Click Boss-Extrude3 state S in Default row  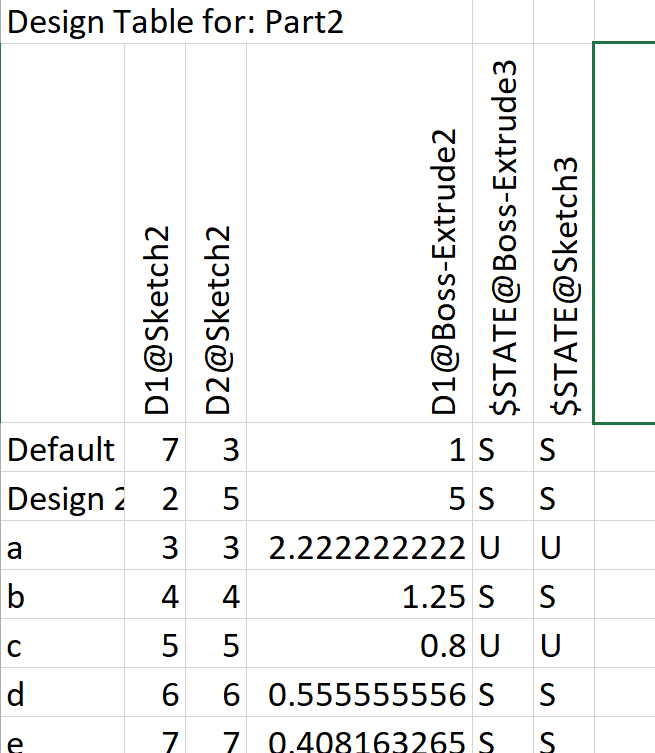click(x=503, y=448)
